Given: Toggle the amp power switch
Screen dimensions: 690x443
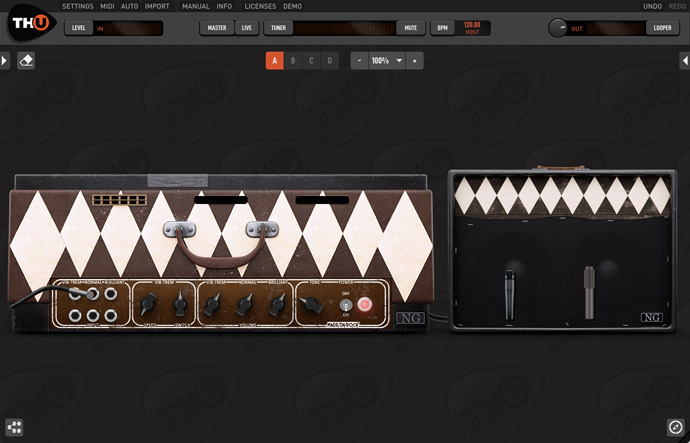Looking at the screenshot, I should point(344,304).
